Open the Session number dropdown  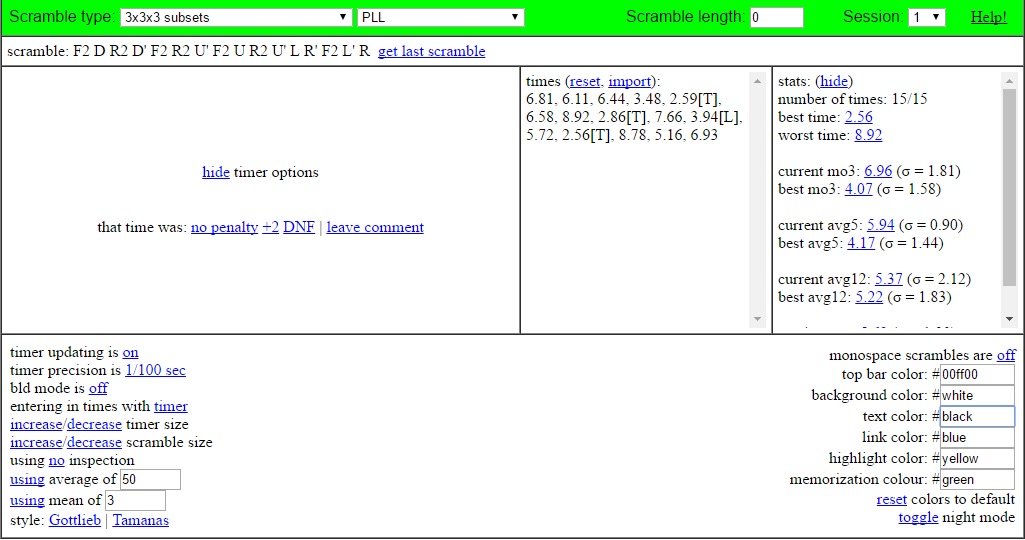click(x=927, y=18)
